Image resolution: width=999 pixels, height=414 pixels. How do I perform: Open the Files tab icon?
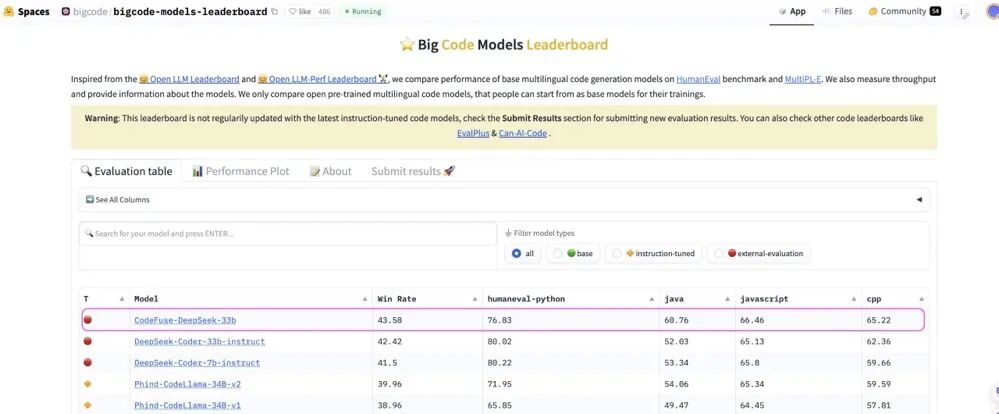826,11
